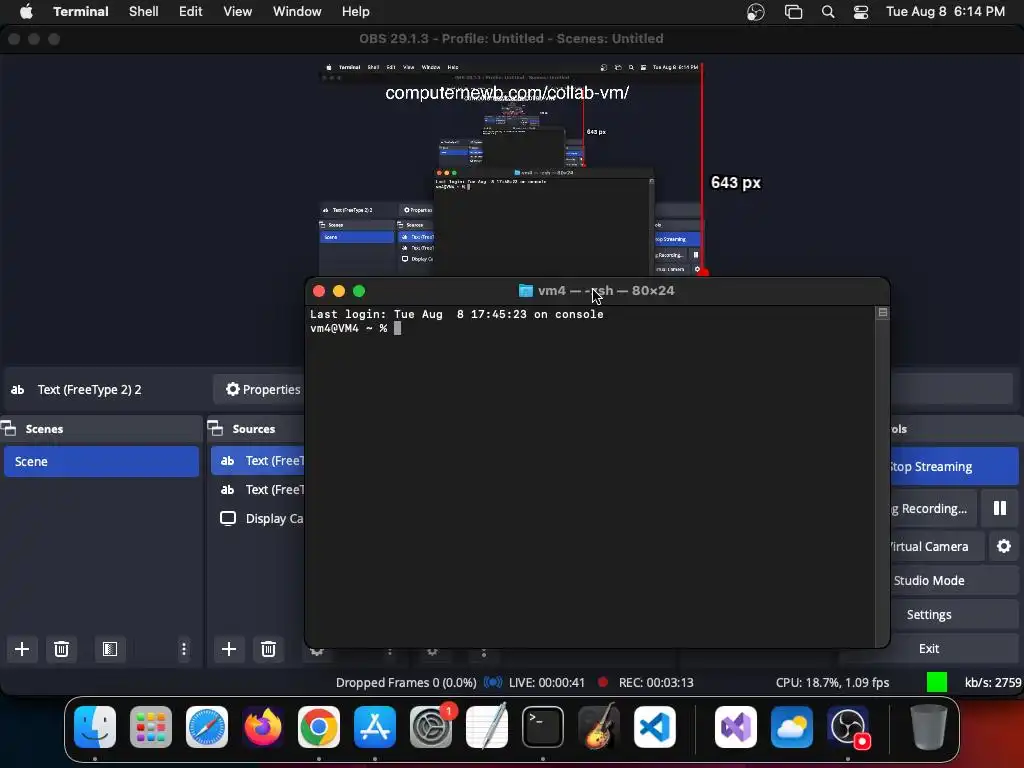Viewport: 1024px width, 768px height.
Task: Start the Virtual Camera
Action: point(936,547)
